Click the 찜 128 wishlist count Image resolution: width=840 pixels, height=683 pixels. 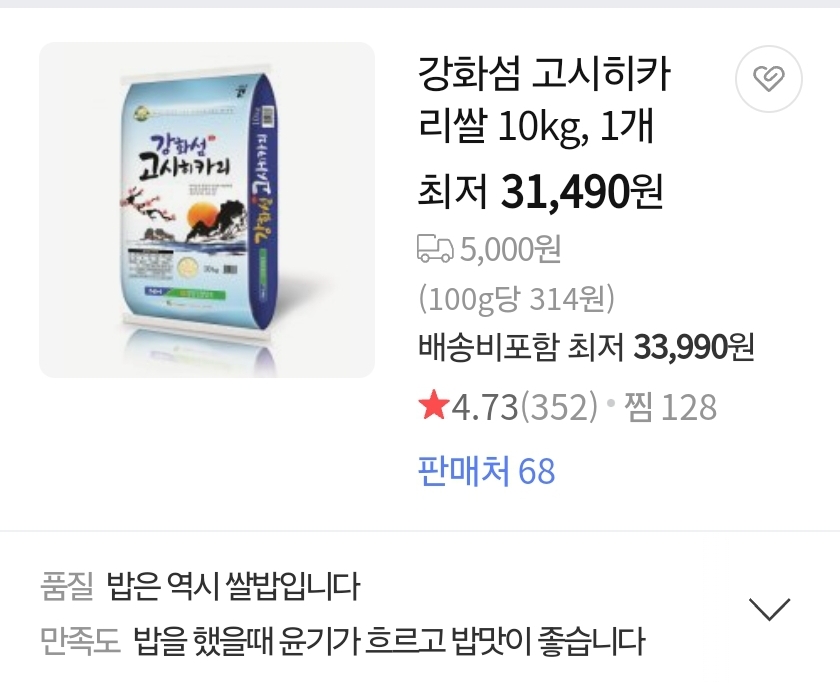coord(671,407)
